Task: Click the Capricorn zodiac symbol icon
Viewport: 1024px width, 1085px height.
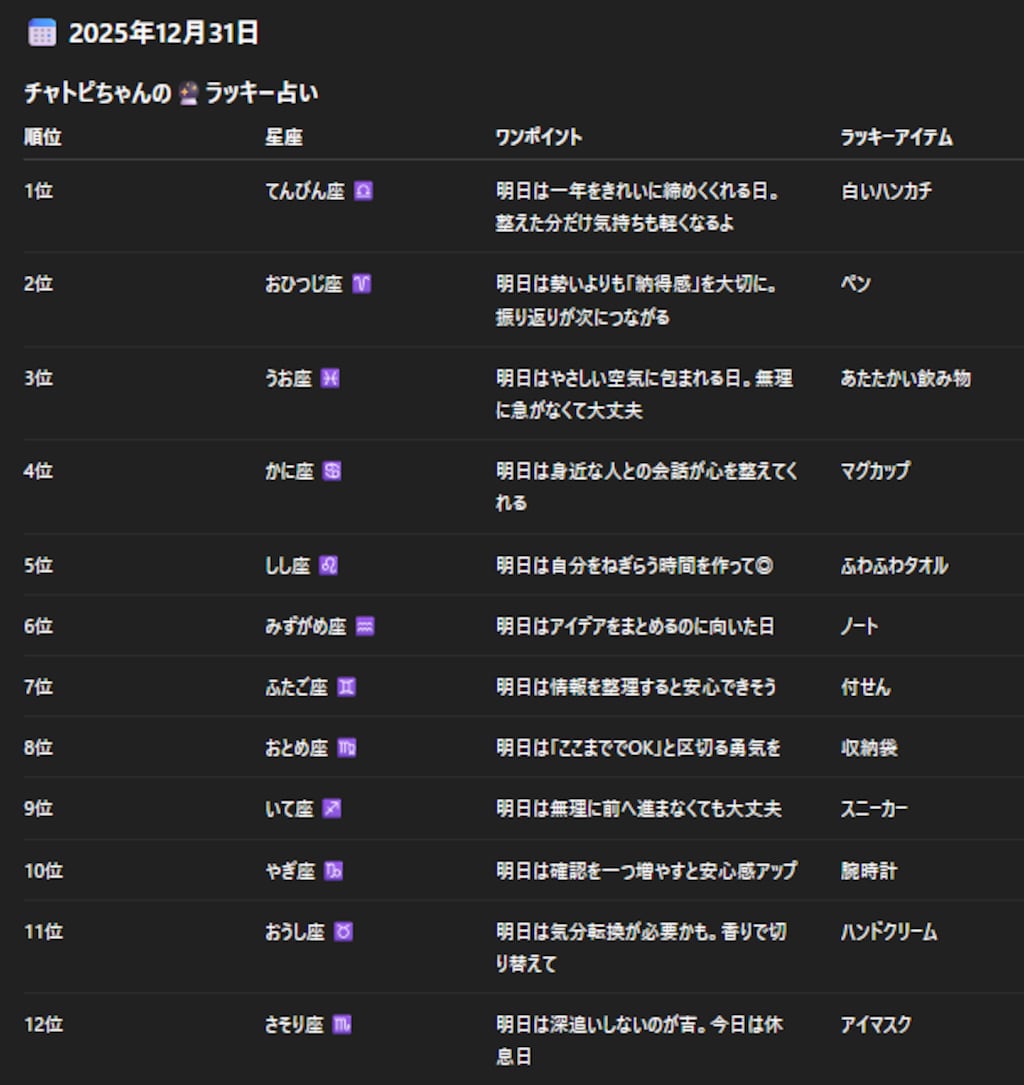Action: (332, 870)
